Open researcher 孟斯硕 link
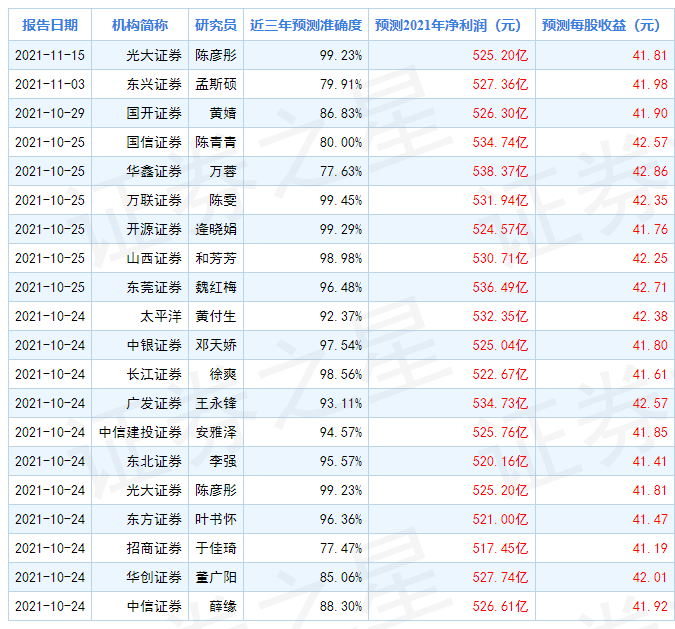Viewport: 675px width, 629px height. click(216, 84)
